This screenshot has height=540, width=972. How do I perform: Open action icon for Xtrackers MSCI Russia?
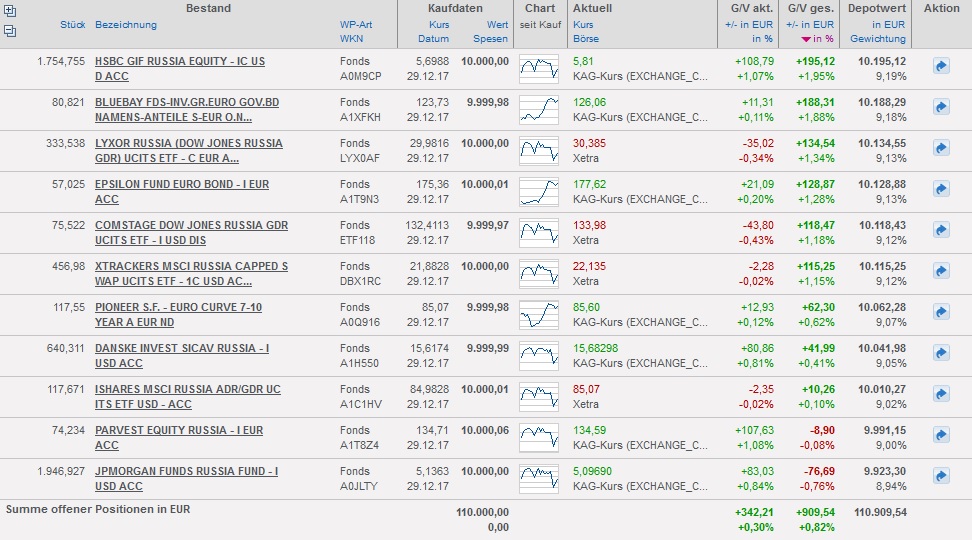pos(941,270)
